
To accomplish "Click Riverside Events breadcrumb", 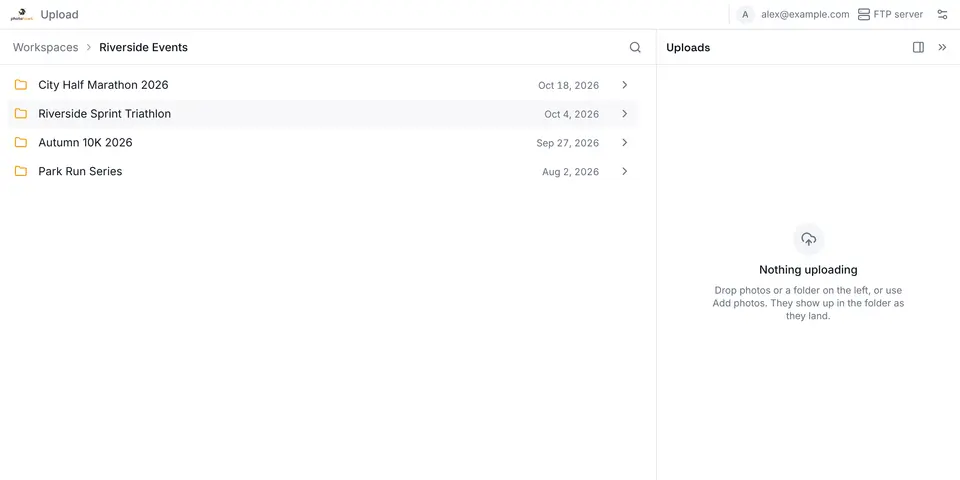I will point(143,47).
